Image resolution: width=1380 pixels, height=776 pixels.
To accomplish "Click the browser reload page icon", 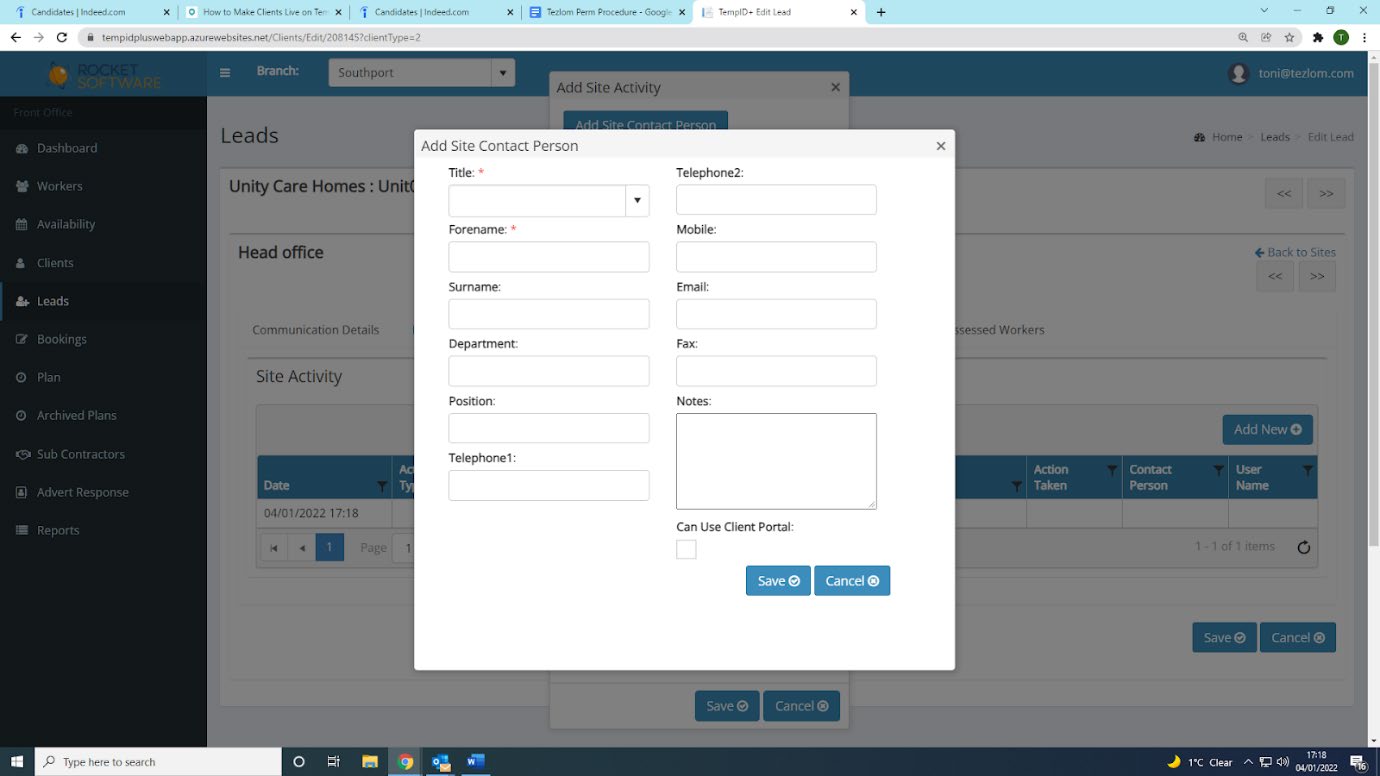I will 62,37.
